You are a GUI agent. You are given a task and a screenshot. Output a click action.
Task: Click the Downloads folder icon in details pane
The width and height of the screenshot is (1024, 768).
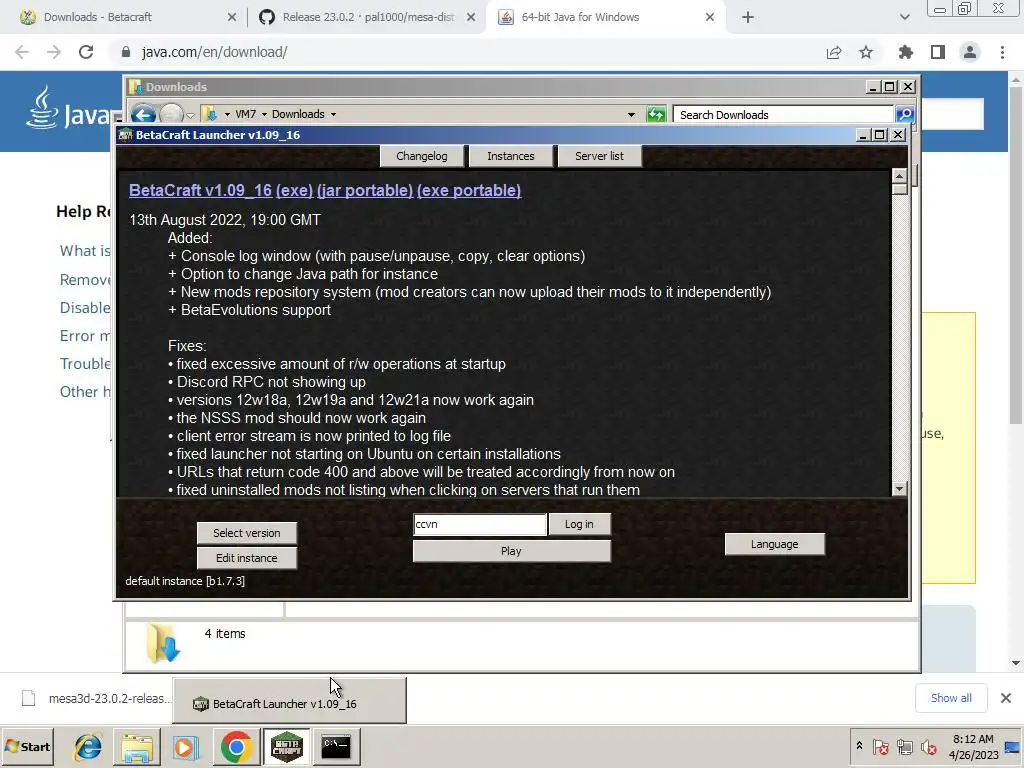coord(163,643)
